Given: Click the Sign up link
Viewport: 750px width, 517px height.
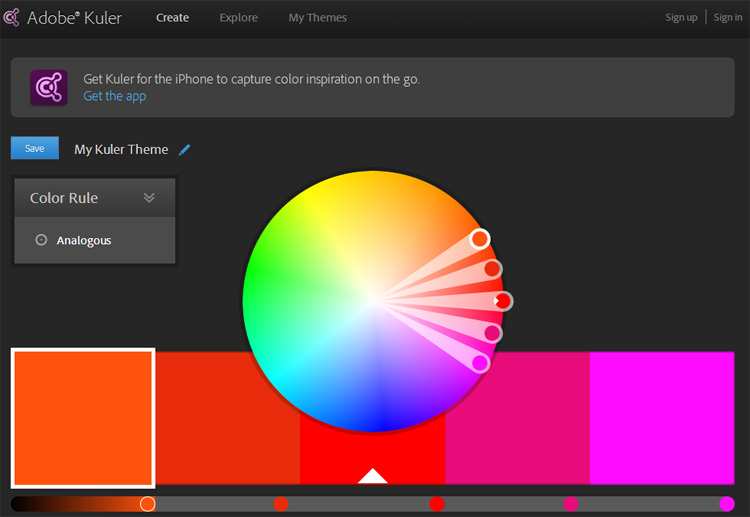Looking at the screenshot, I should tap(681, 17).
